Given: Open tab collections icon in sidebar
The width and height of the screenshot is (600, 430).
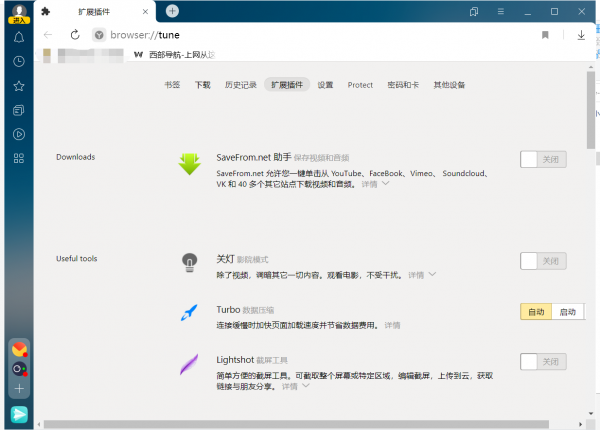Looking at the screenshot, I should click(x=19, y=110).
